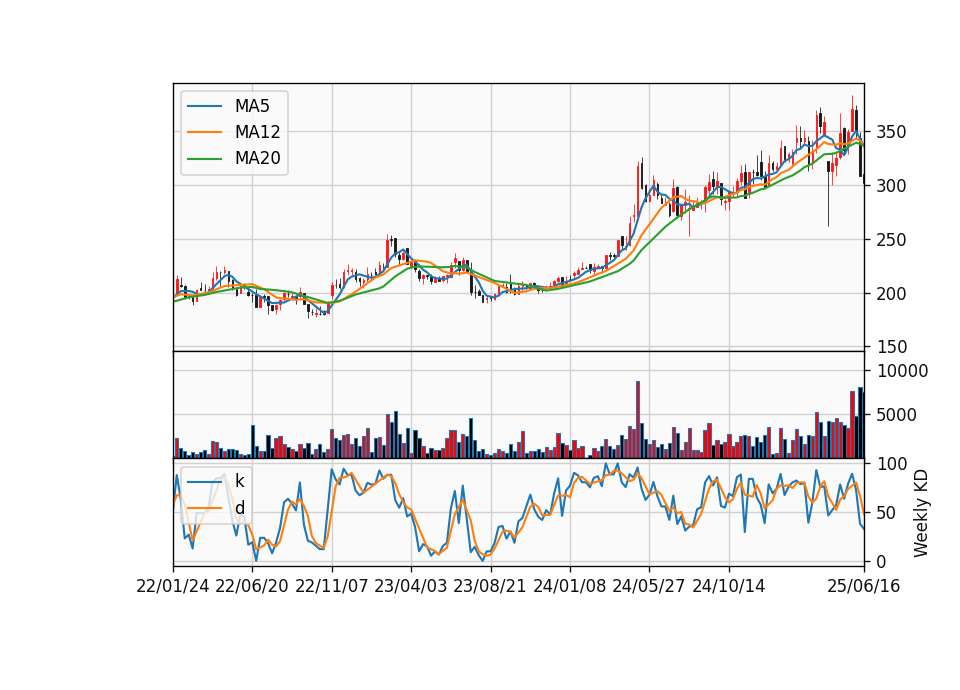Click the 22/06/20 date label
This screenshot has width=960, height=690.
tap(252, 587)
